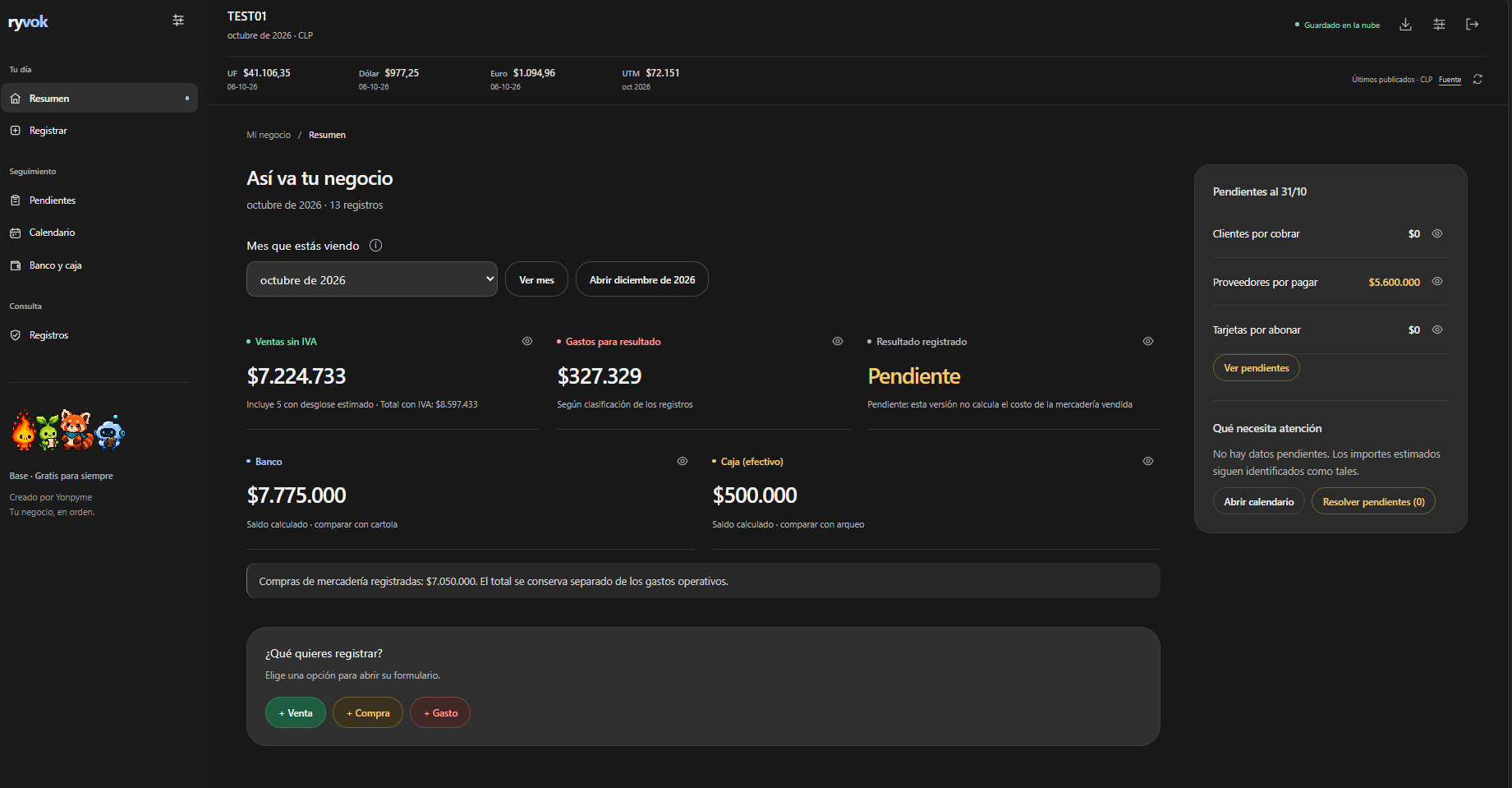Add a new sale with '+ Venta'
This screenshot has width=1512, height=788.
296,712
